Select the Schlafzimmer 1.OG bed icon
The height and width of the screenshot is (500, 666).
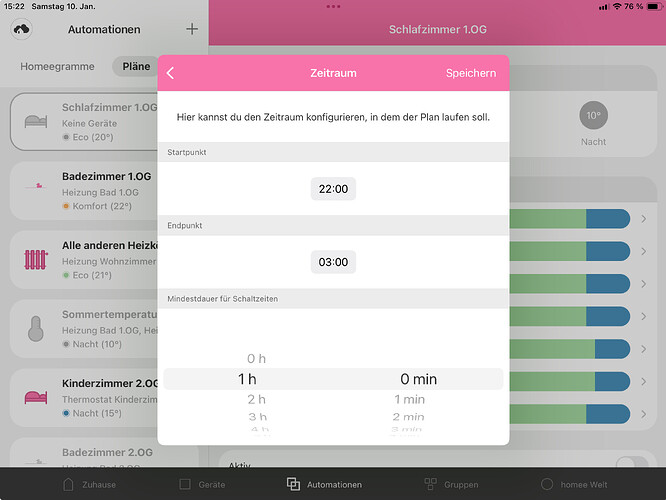36,121
